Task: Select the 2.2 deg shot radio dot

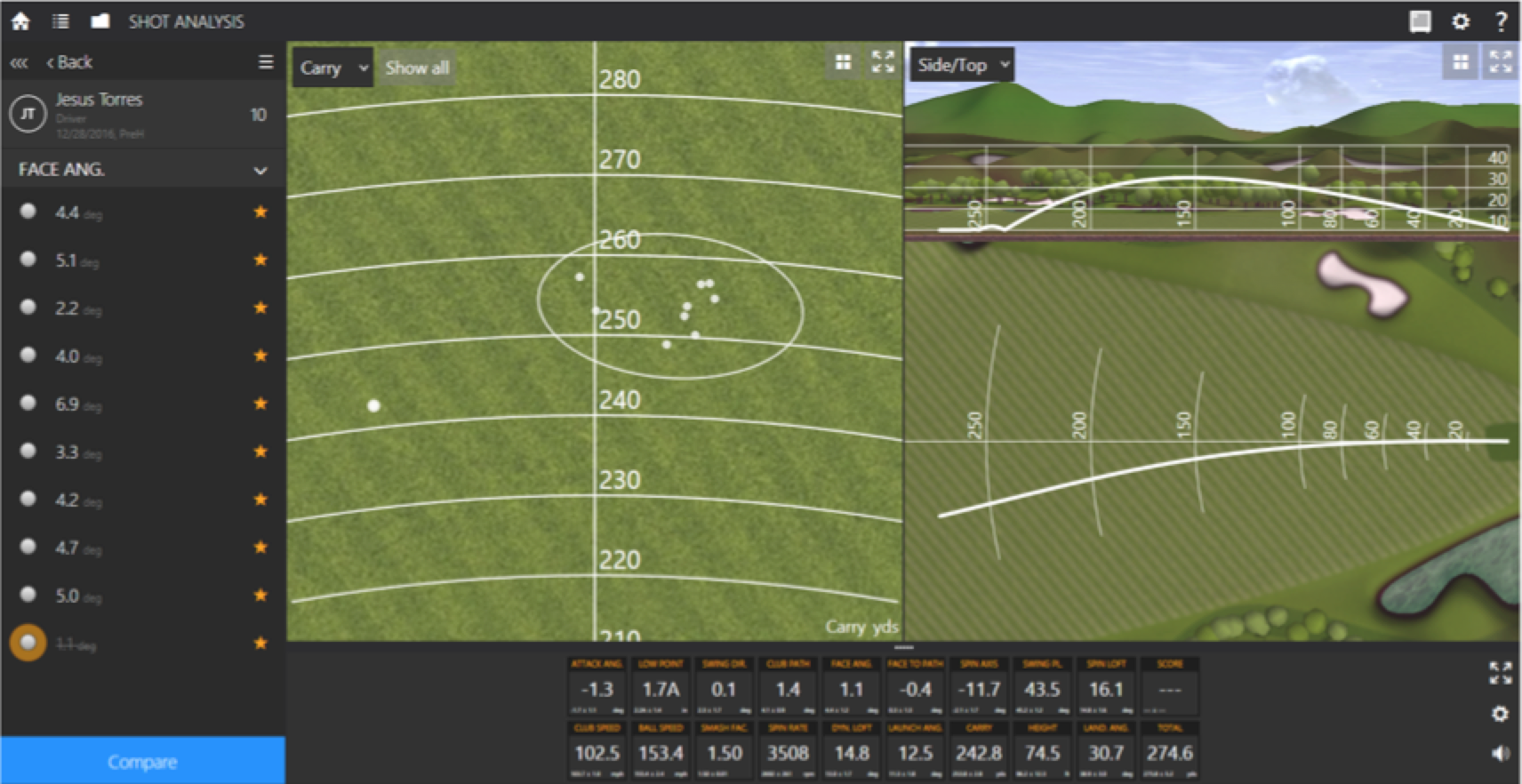Action: click(28, 307)
